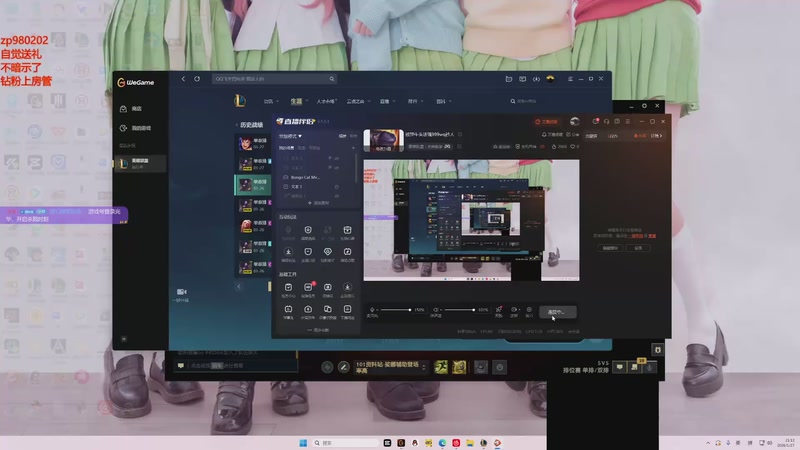The height and width of the screenshot is (450, 800).
Task: Open Microsoft Edge in the taskbar
Action: (x=442, y=443)
